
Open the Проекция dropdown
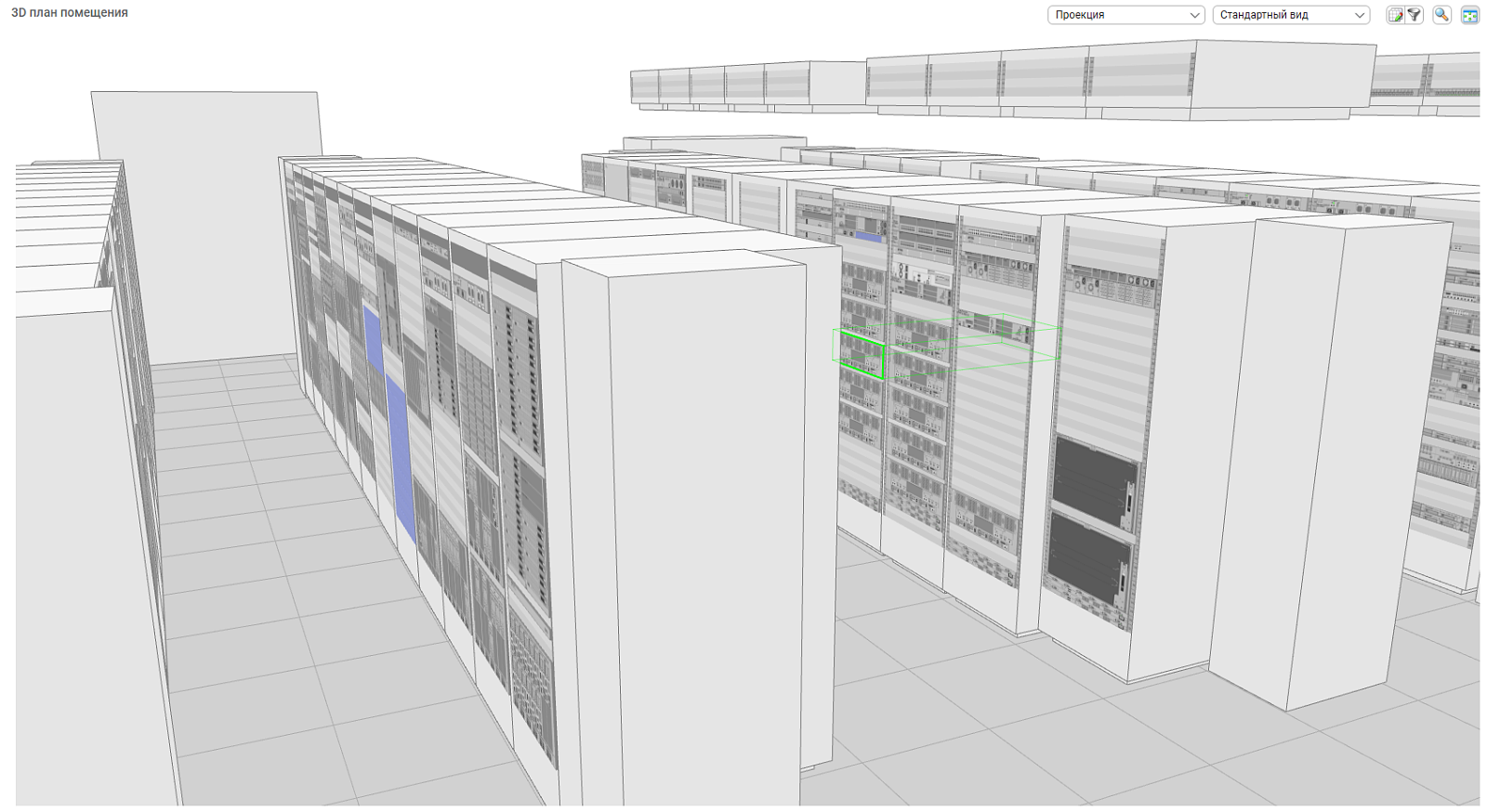pos(1125,15)
